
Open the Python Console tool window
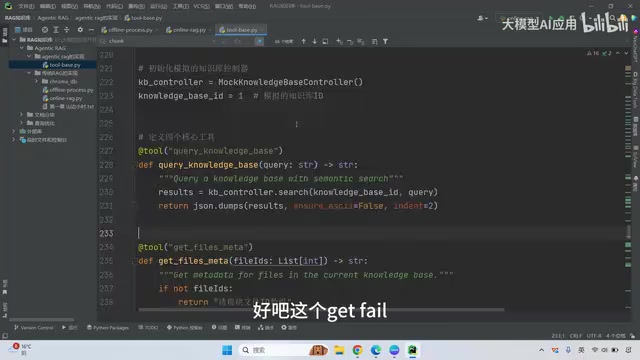click(x=184, y=327)
